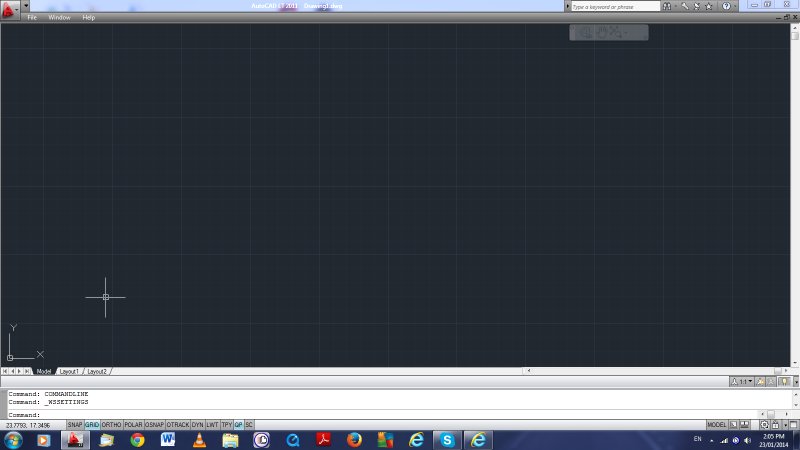Toggle GRID display in status bar
Screen dimensions: 800x450
coord(92,424)
